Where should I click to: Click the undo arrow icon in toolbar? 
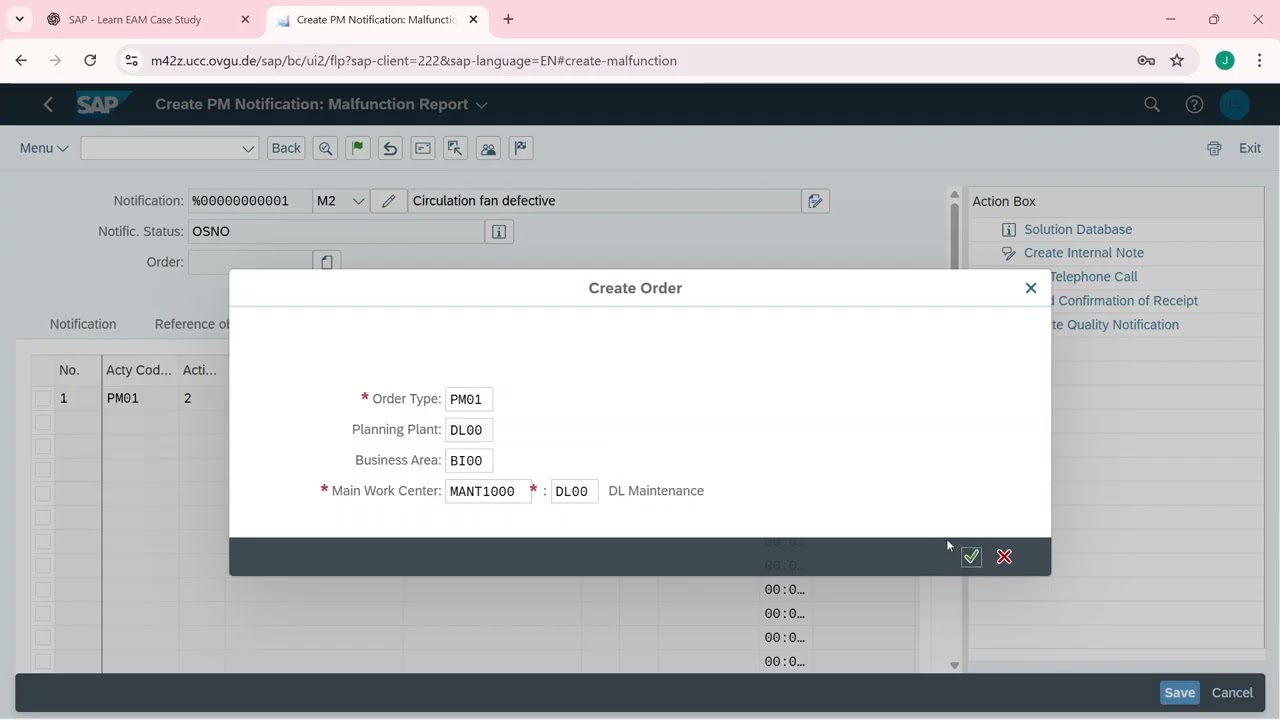pyautogui.click(x=390, y=148)
